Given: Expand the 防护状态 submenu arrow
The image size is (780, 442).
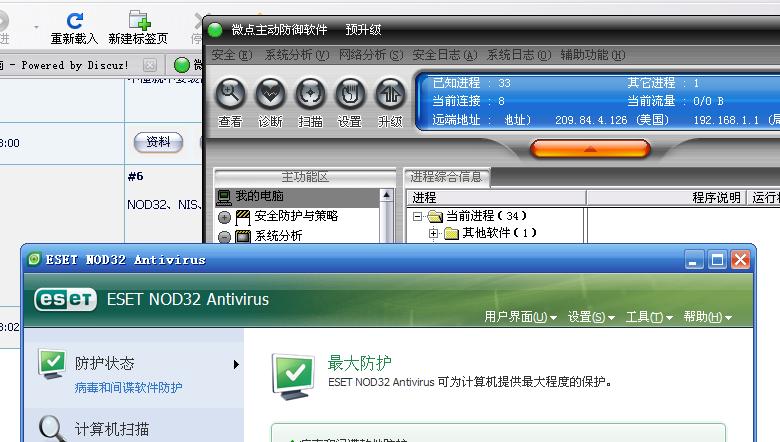Looking at the screenshot, I should 236,364.
